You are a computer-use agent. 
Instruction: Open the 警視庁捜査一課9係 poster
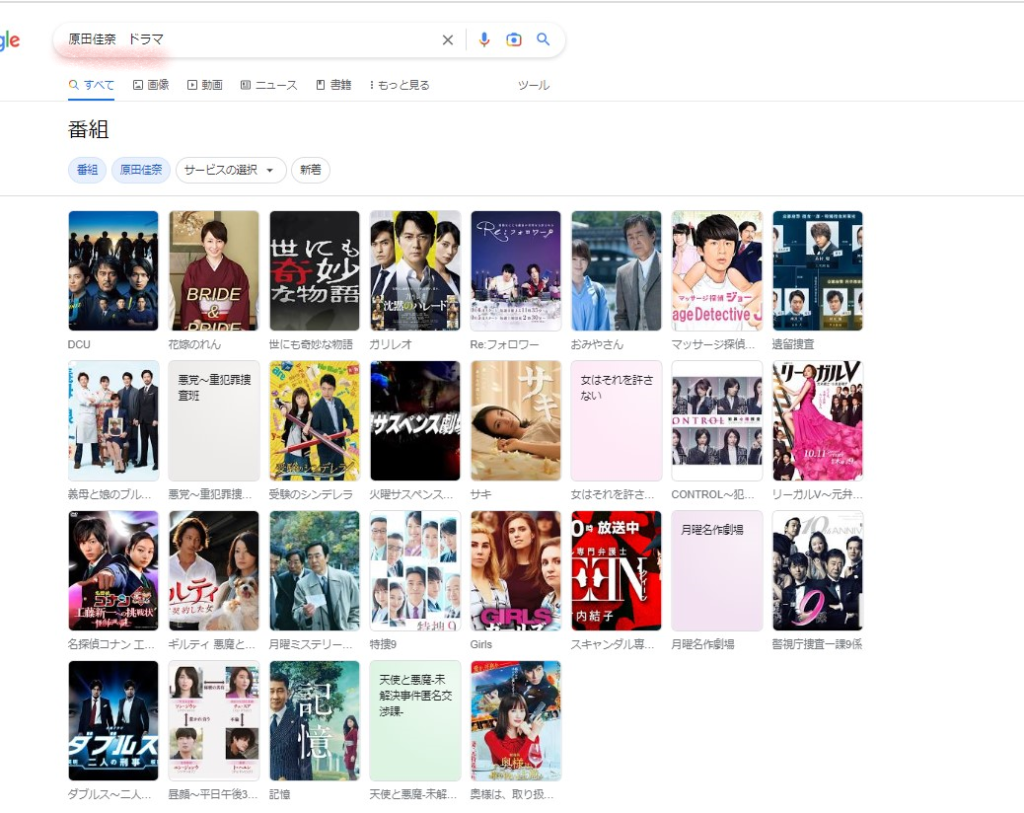(818, 571)
